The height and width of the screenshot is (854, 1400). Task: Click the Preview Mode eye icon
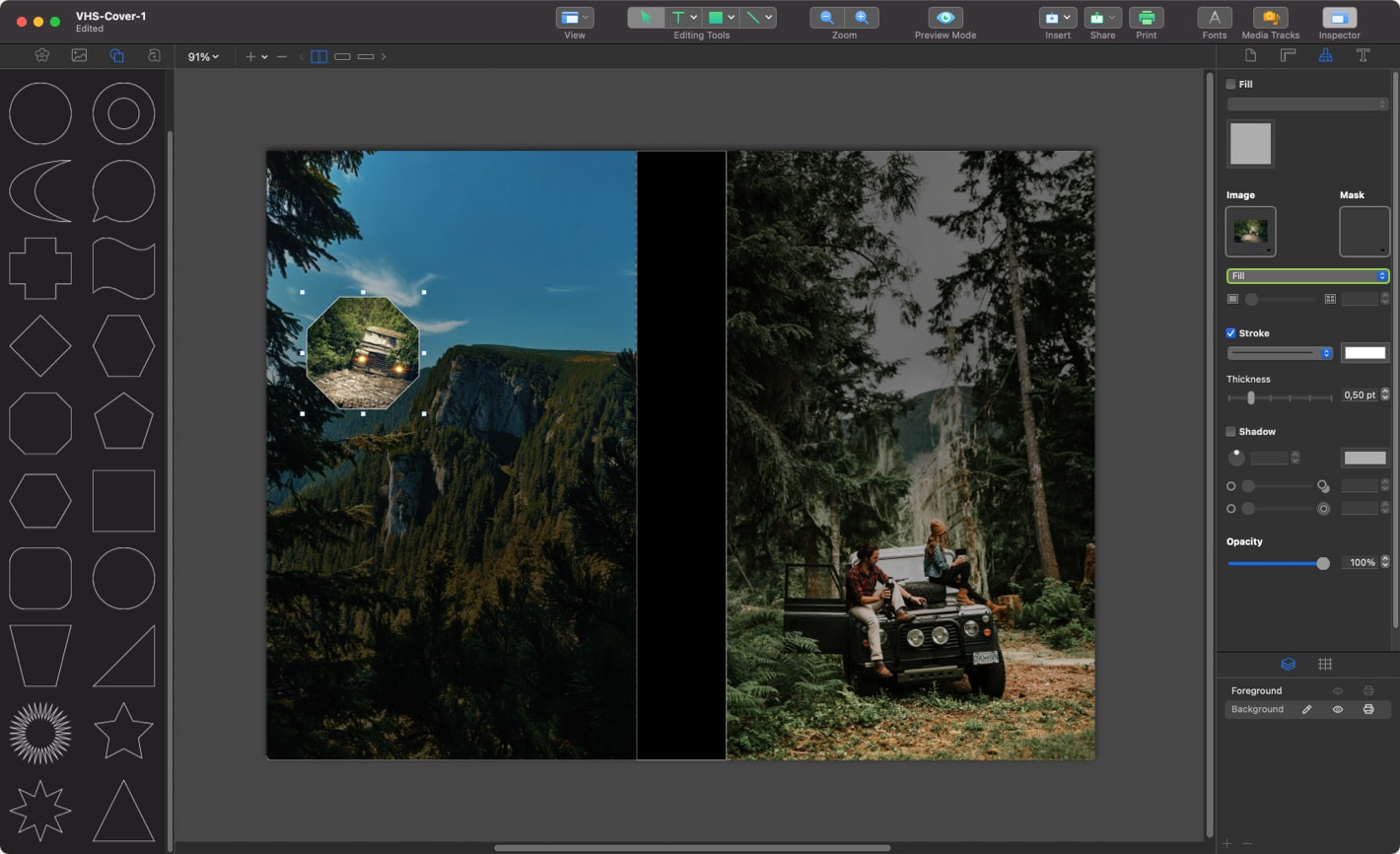[x=945, y=18]
